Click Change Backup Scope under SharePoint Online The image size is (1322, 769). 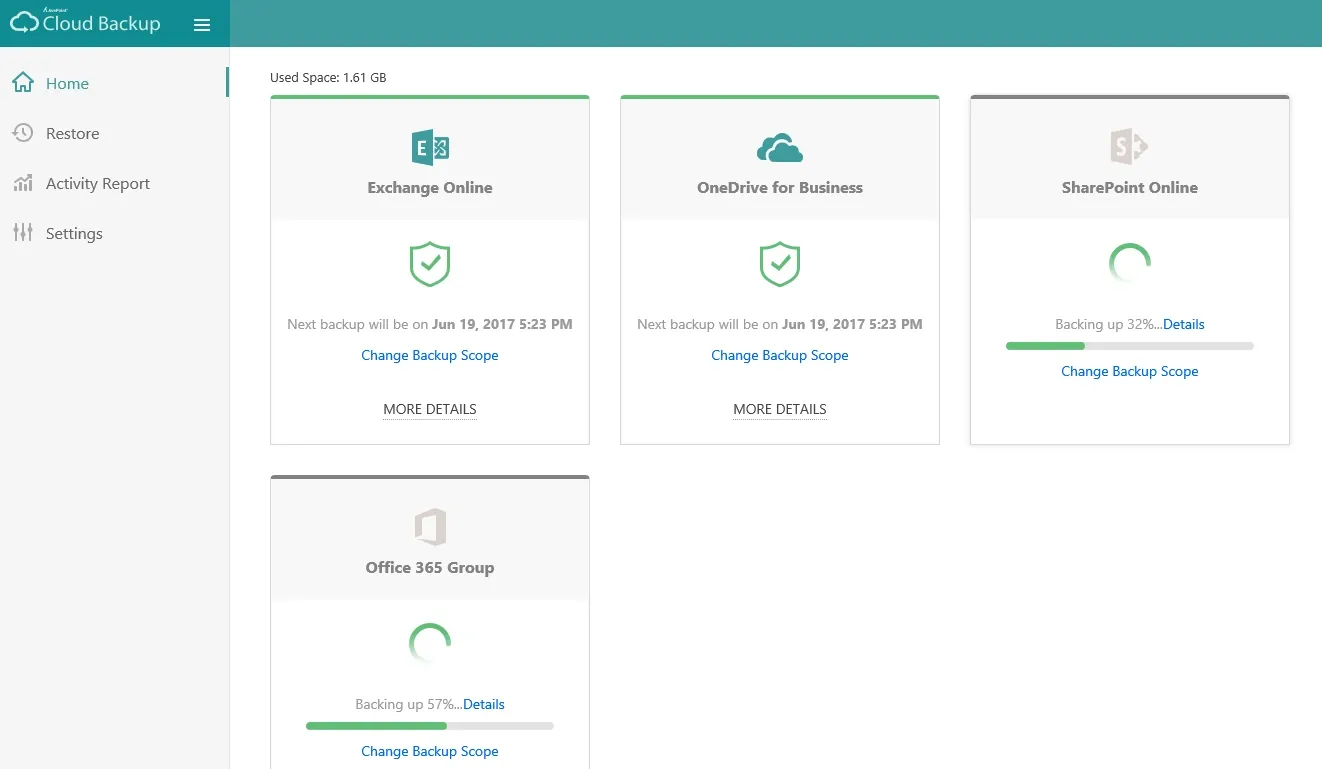pos(1130,371)
